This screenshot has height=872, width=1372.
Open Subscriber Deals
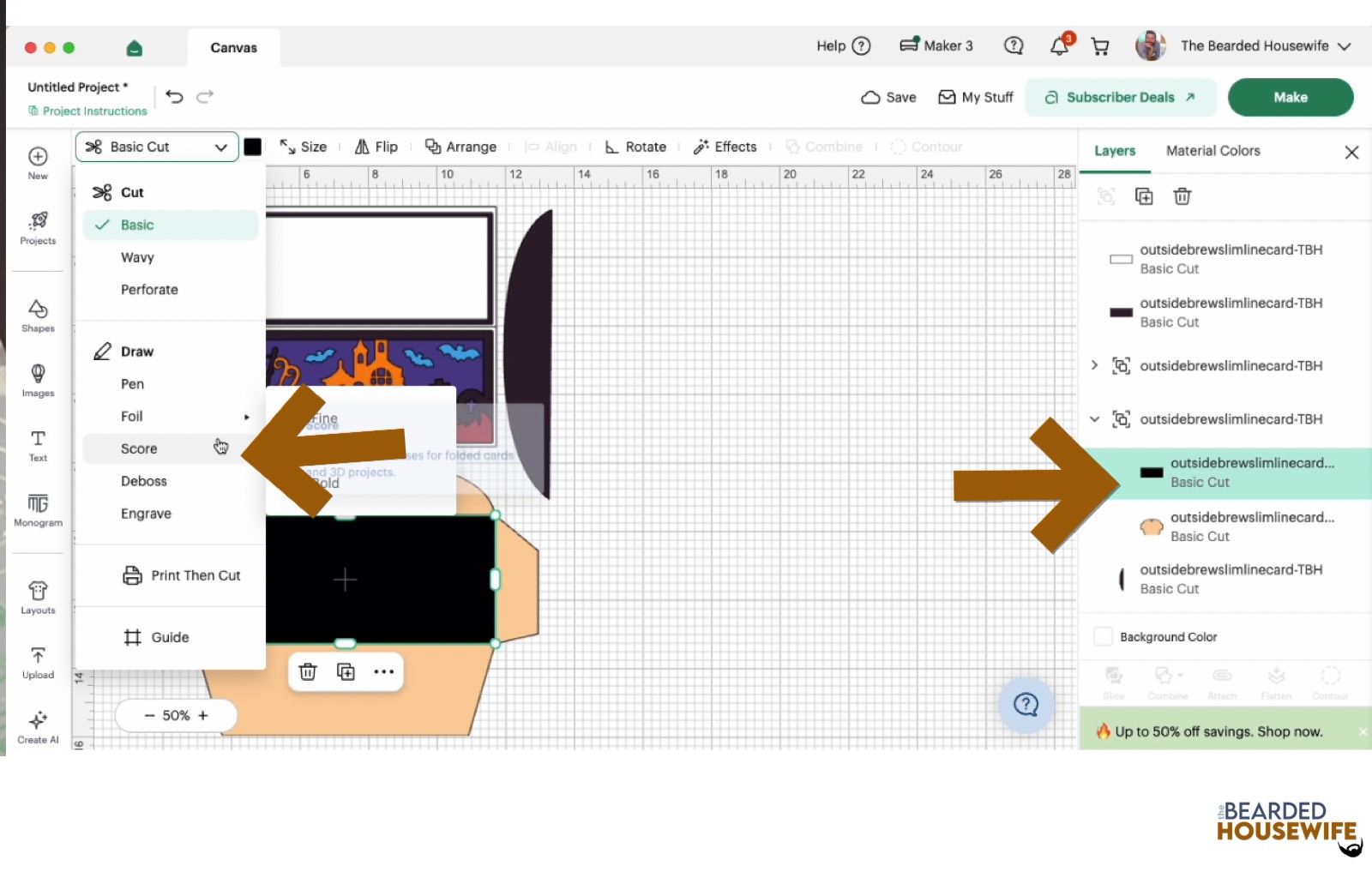point(1120,97)
